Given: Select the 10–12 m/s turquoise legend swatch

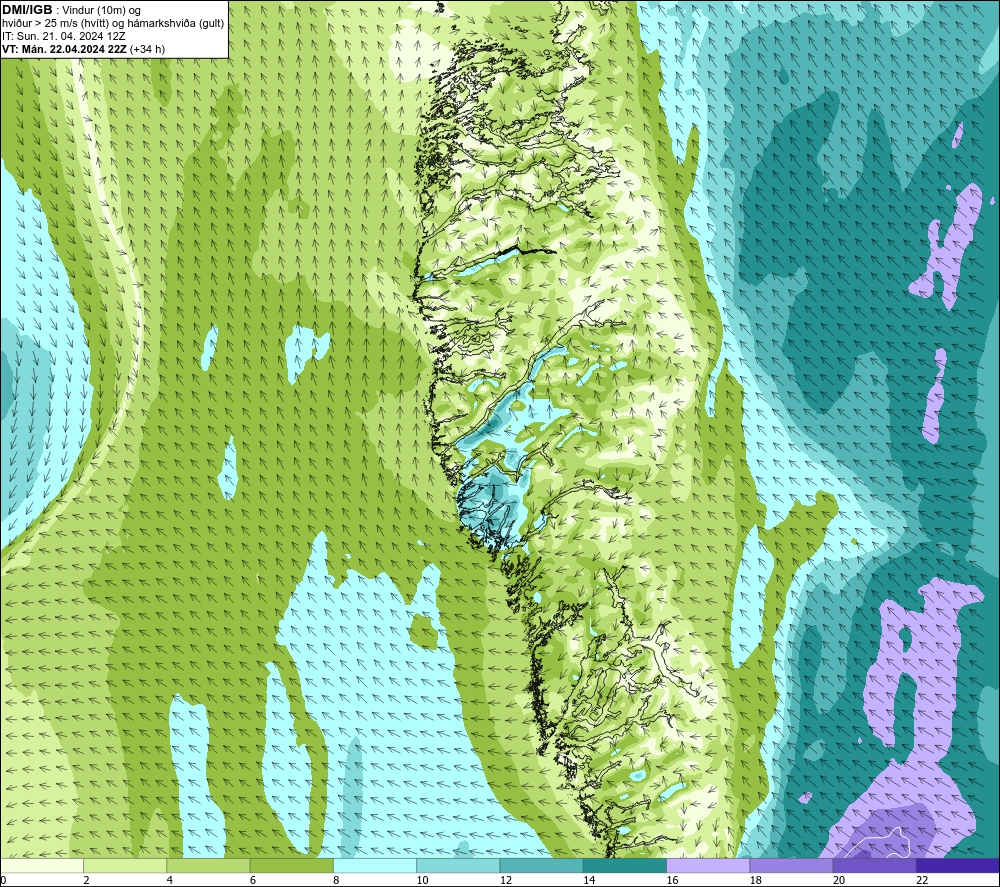Looking at the screenshot, I should (458, 865).
